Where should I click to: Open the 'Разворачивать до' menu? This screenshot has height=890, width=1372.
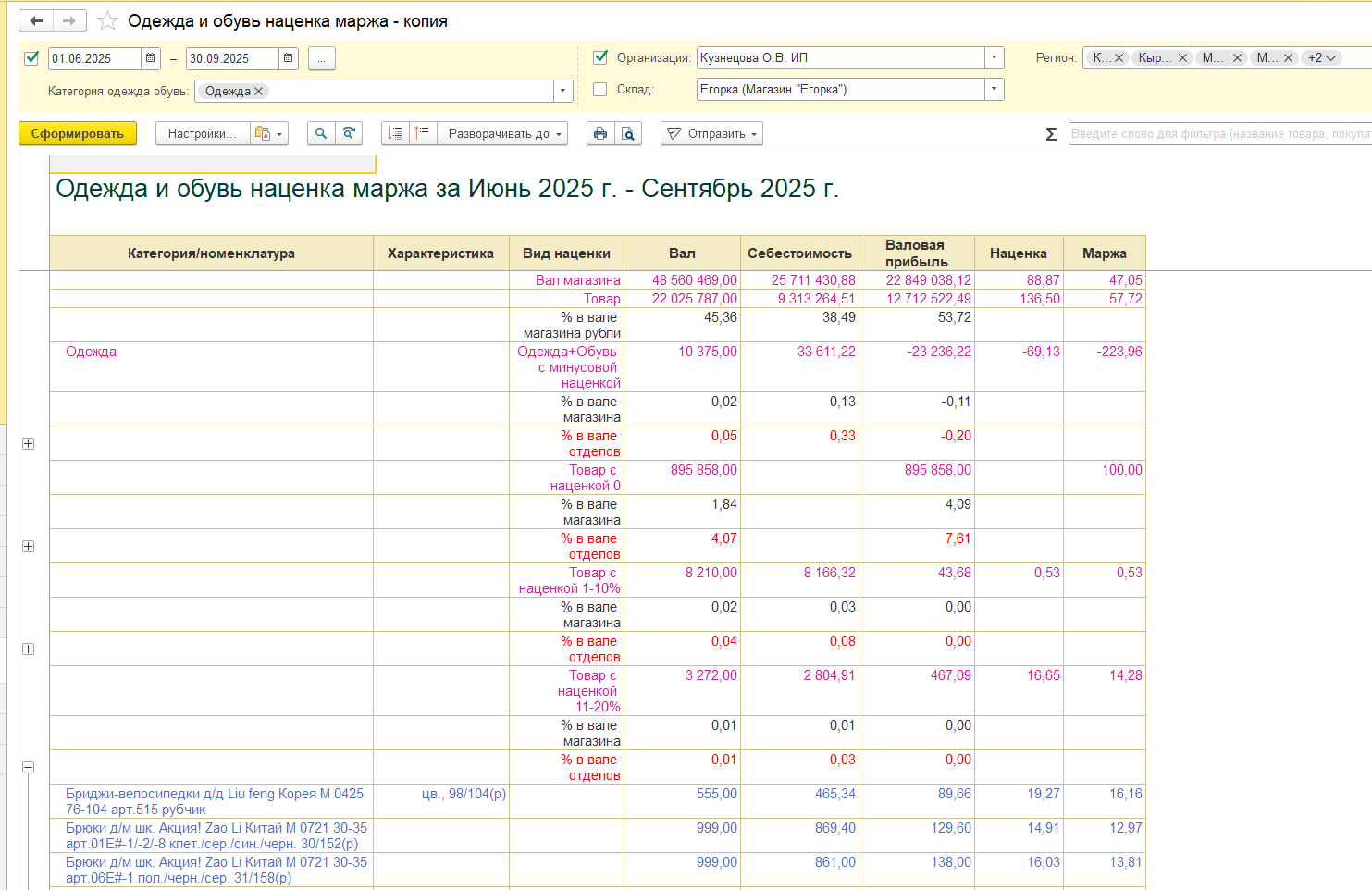coord(504,133)
